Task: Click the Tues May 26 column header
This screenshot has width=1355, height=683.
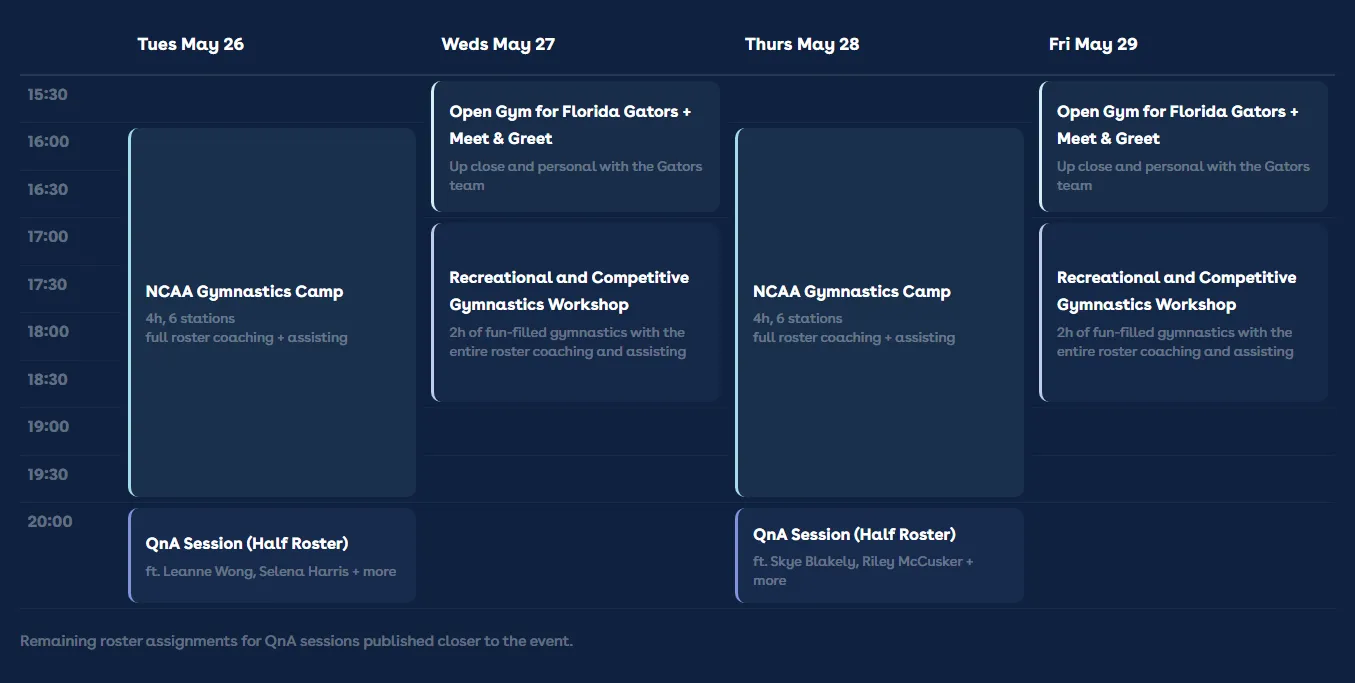Action: click(x=191, y=44)
